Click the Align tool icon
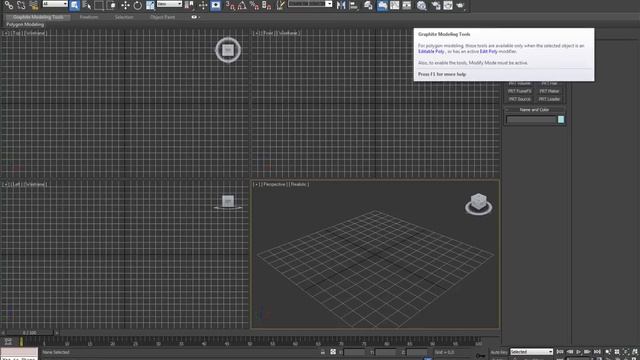Screen dimensions: 640x360 353,5
